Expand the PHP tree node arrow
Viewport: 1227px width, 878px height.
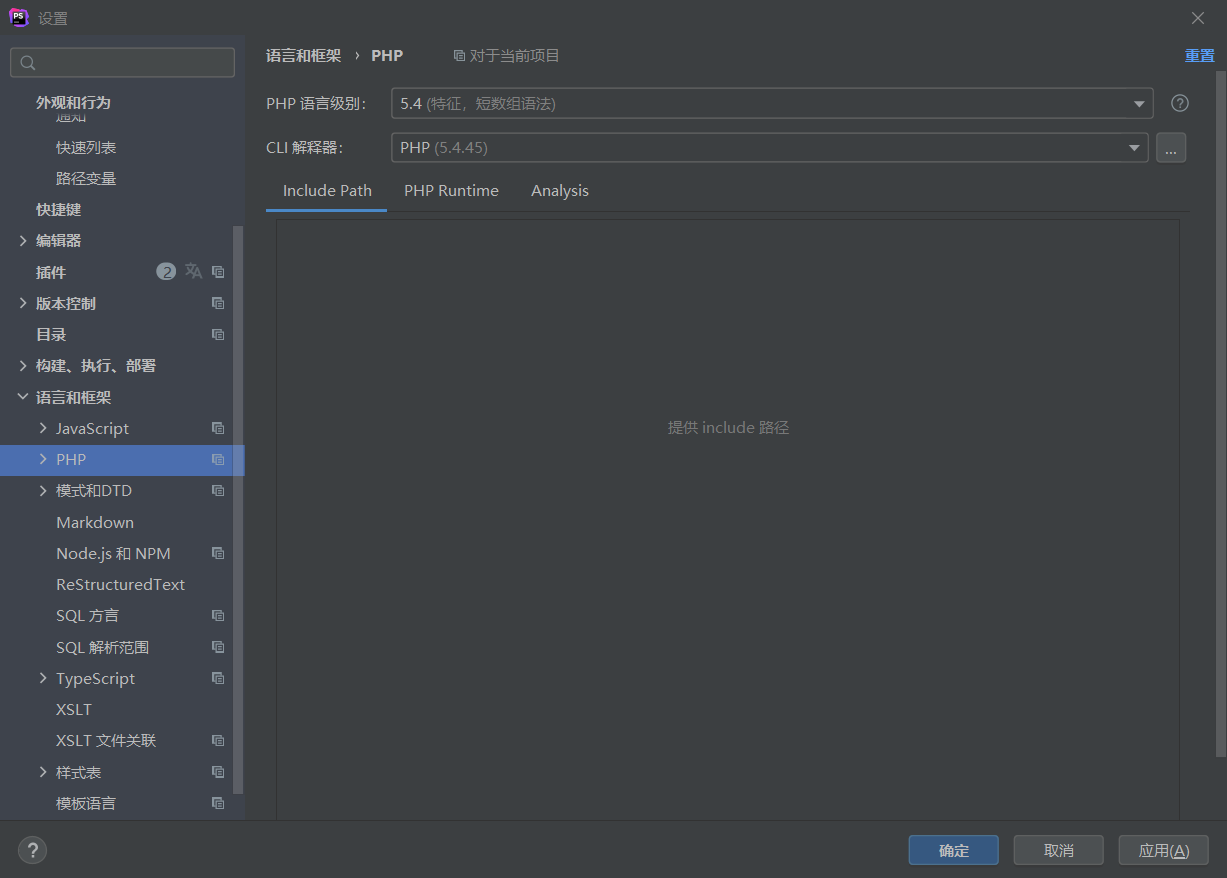click(x=43, y=459)
